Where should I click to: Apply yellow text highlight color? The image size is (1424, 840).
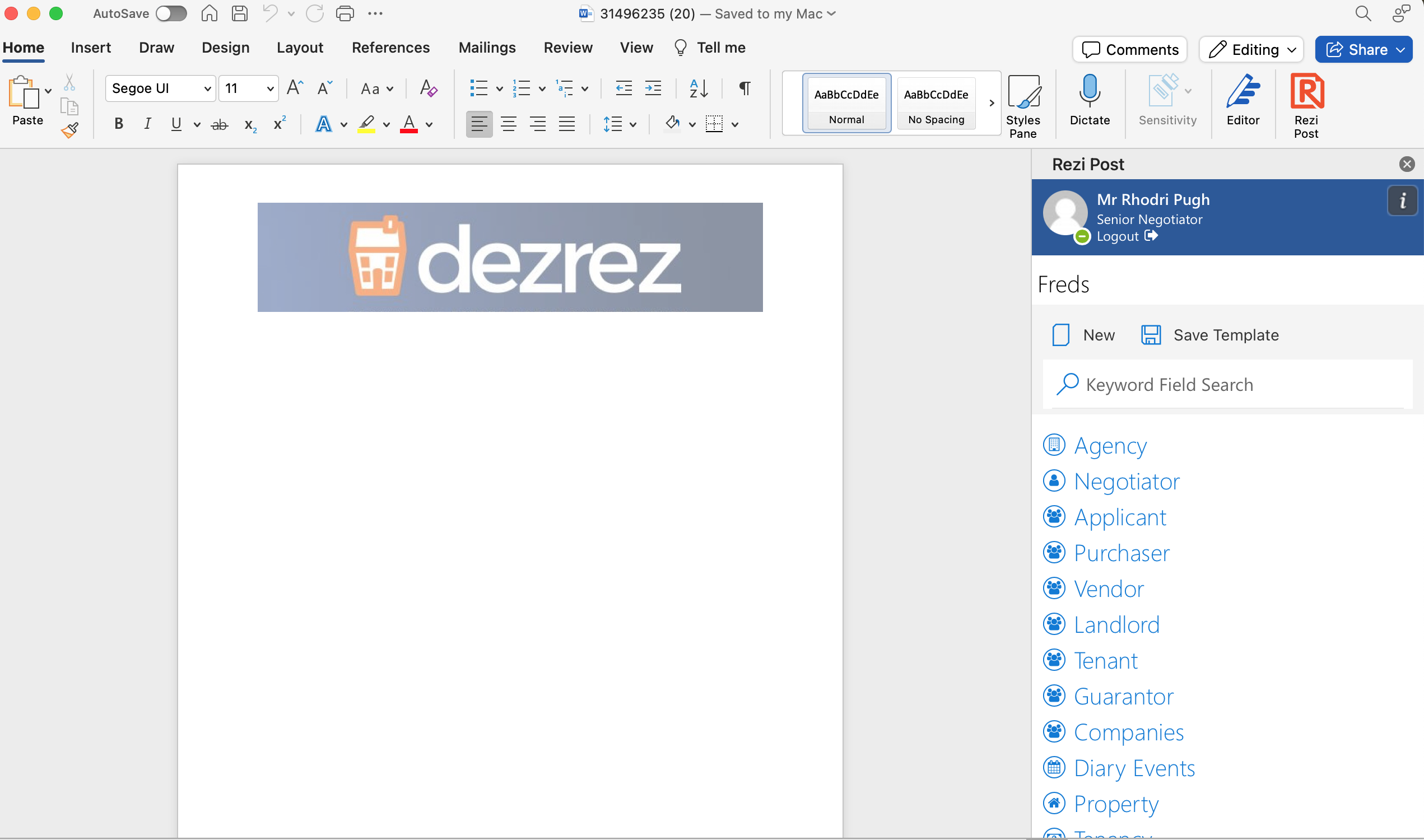tap(366, 124)
